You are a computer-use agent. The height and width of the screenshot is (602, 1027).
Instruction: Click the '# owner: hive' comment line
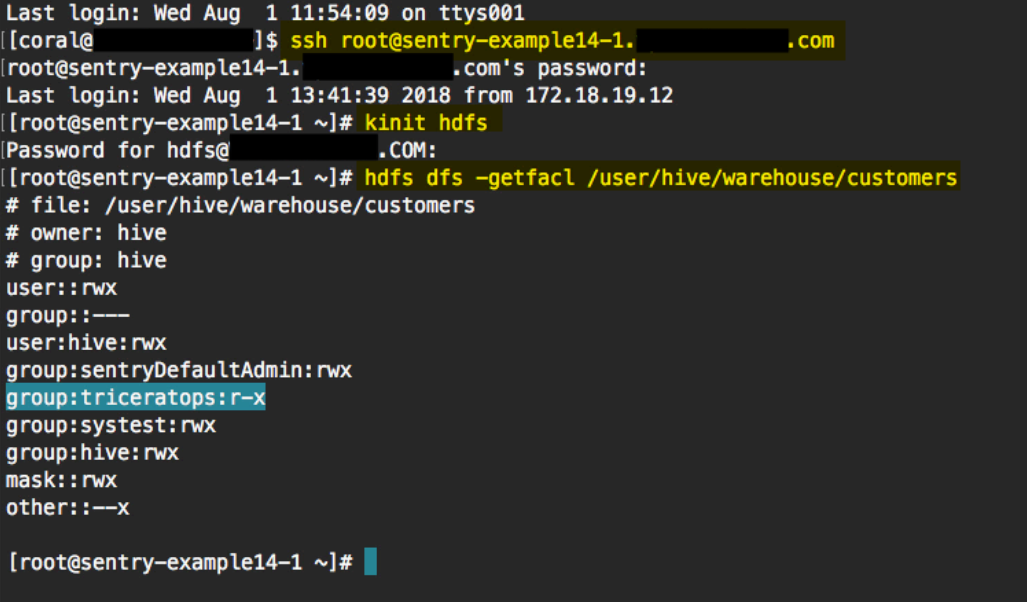(x=86, y=233)
